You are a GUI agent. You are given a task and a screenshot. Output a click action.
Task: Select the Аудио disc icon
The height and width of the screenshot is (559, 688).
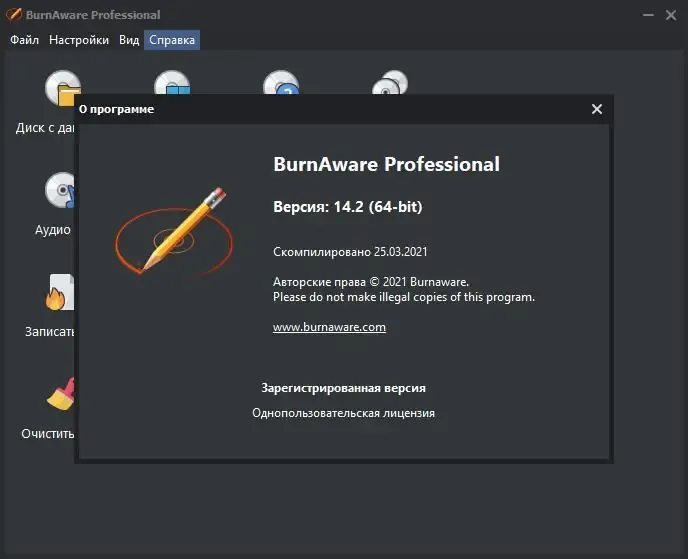[61, 190]
